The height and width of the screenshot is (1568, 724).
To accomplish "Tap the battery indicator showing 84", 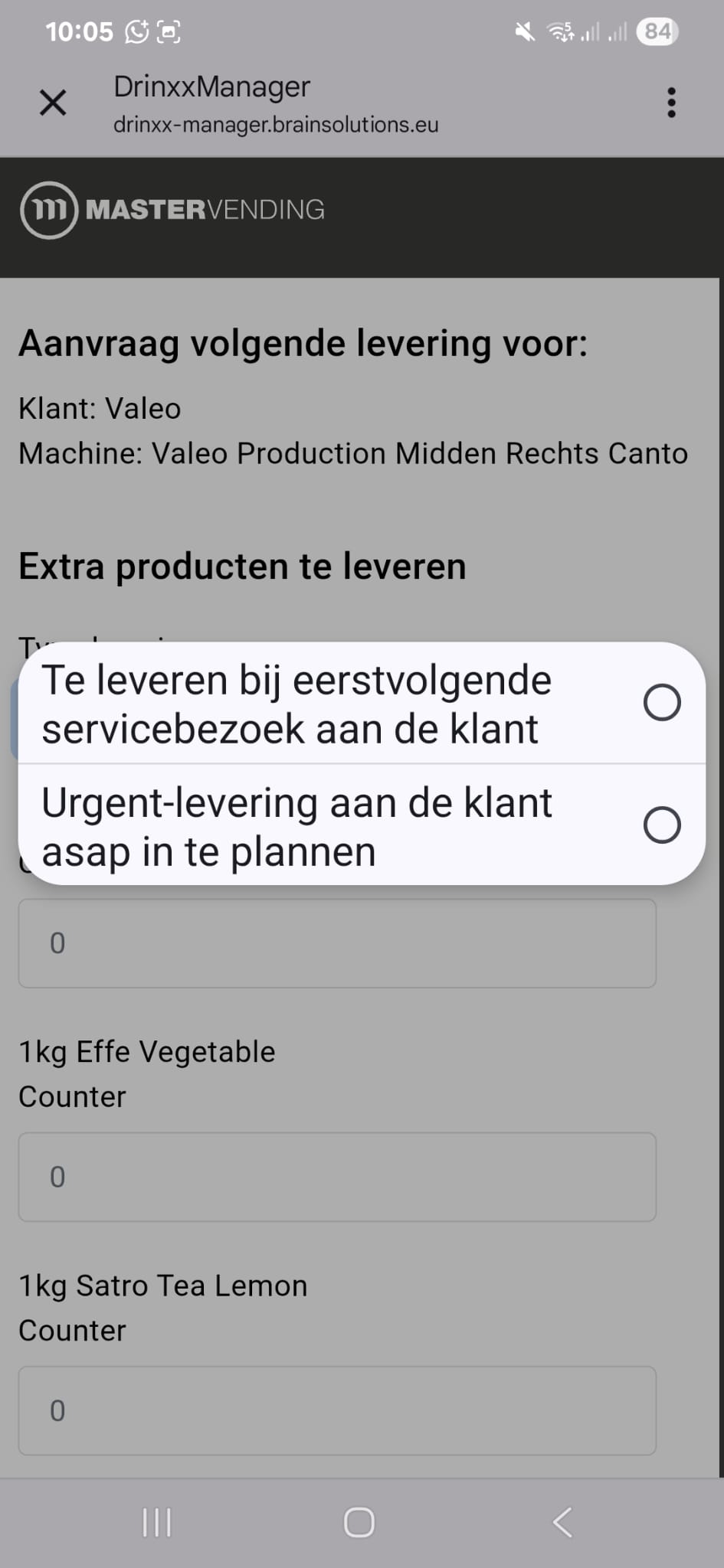I will [x=657, y=31].
